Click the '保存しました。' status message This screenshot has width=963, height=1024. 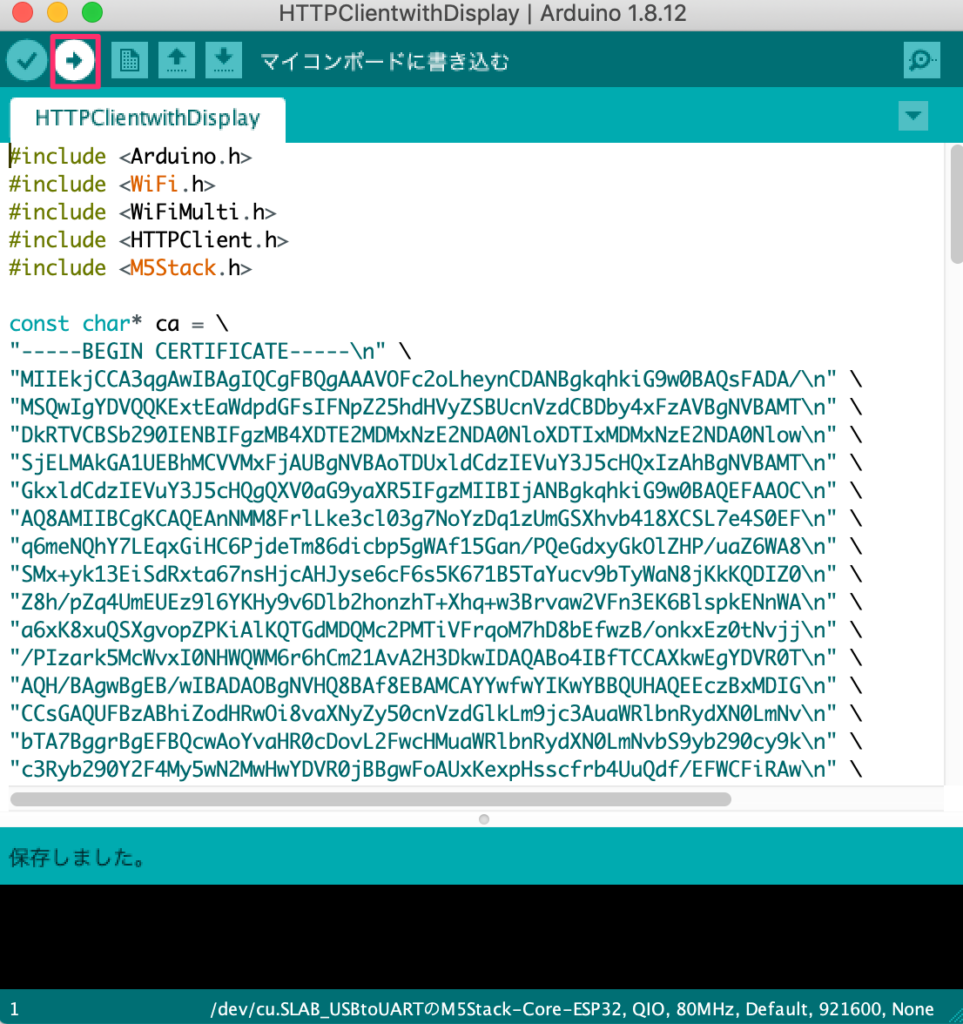click(x=77, y=857)
